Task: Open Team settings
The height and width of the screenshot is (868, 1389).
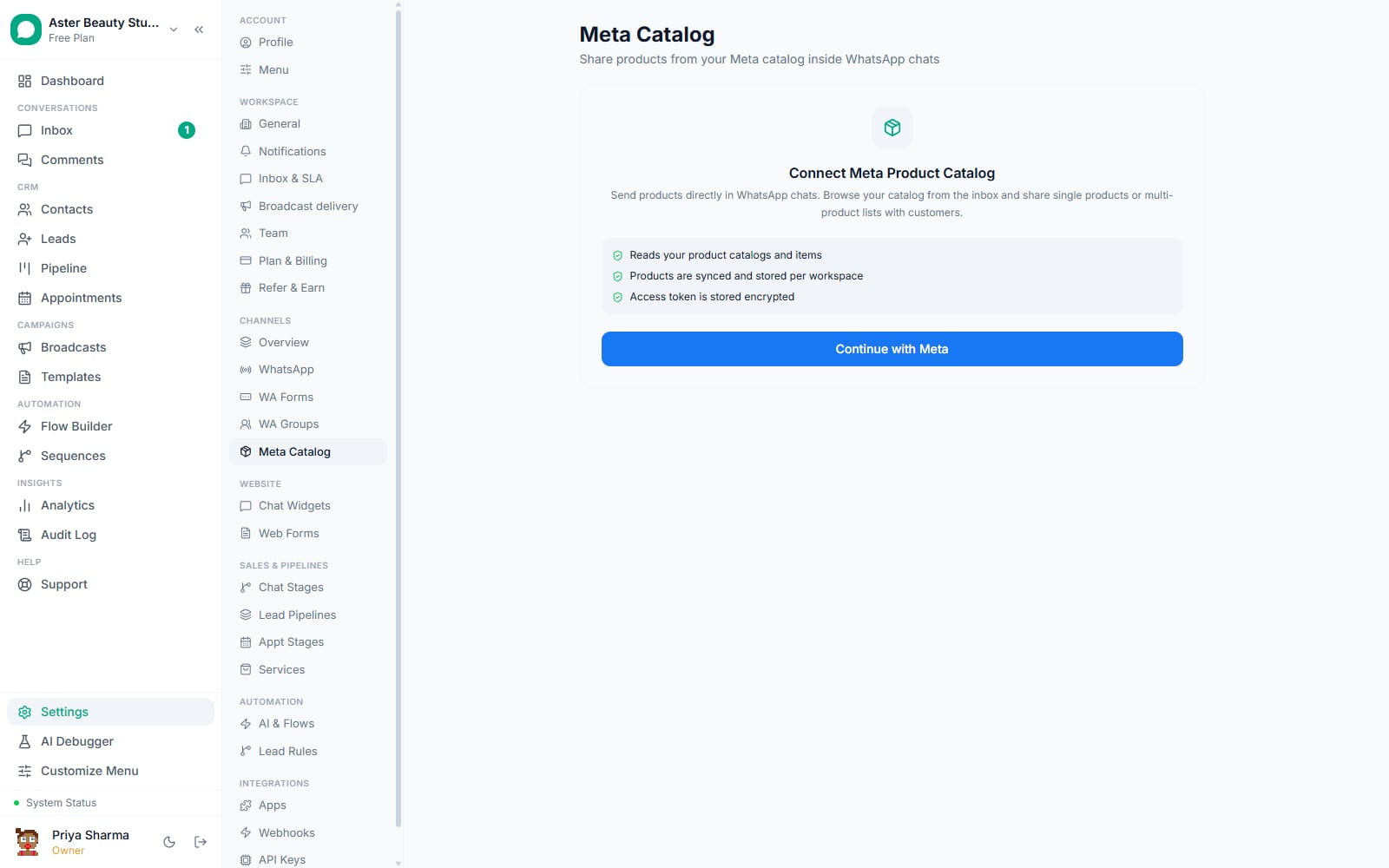Action: 307,233
